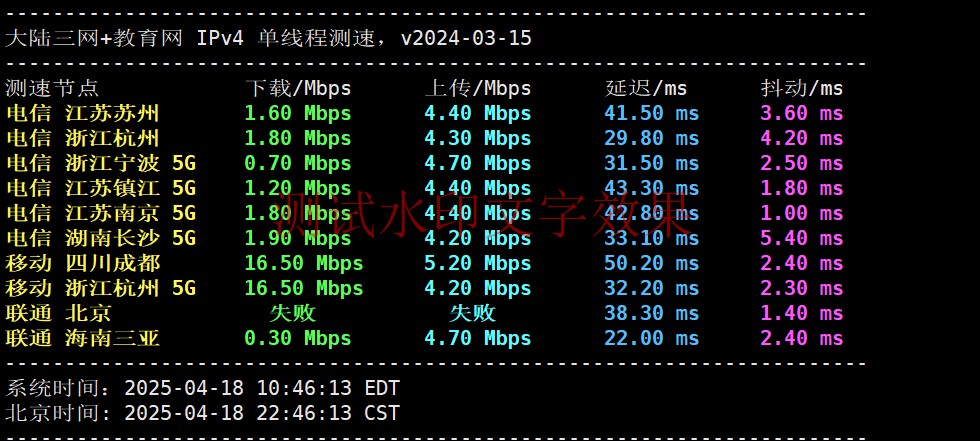Click latency value 33.10 ms
Viewport: 980px width, 441px height.
[x=652, y=238]
